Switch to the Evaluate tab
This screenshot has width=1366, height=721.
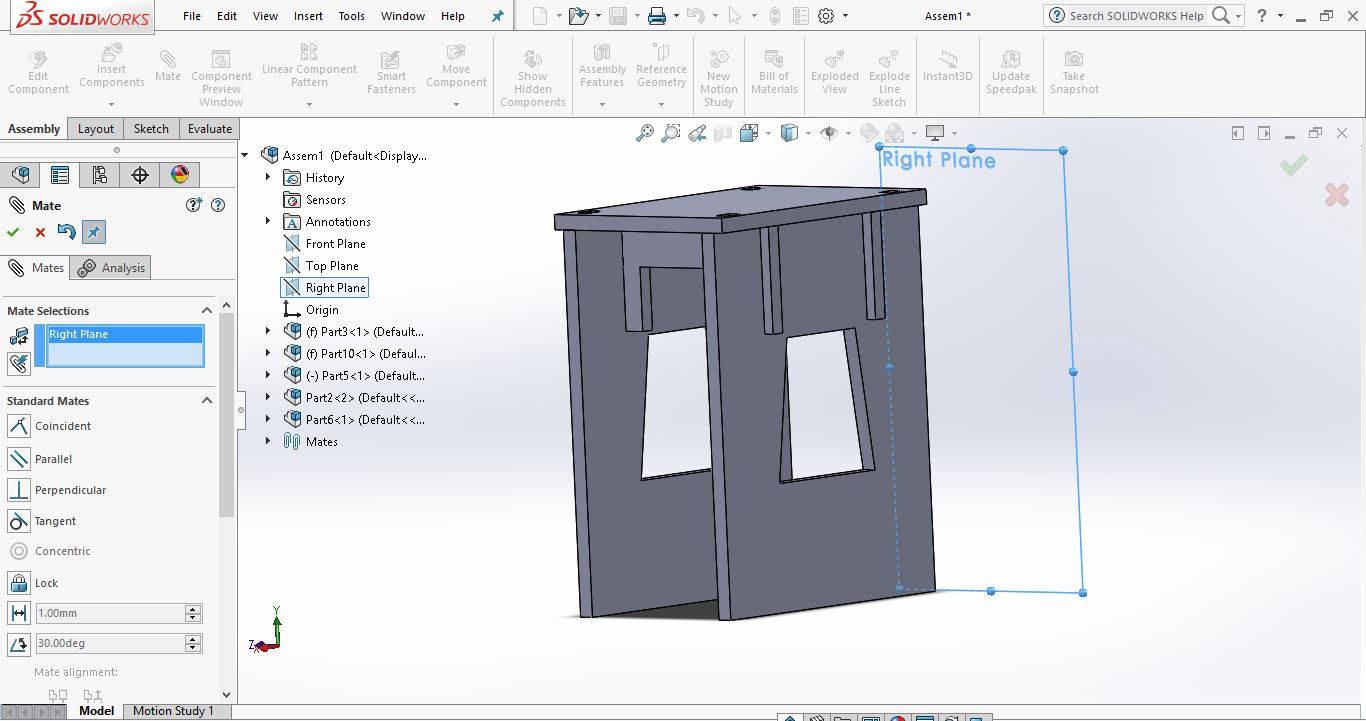210,129
